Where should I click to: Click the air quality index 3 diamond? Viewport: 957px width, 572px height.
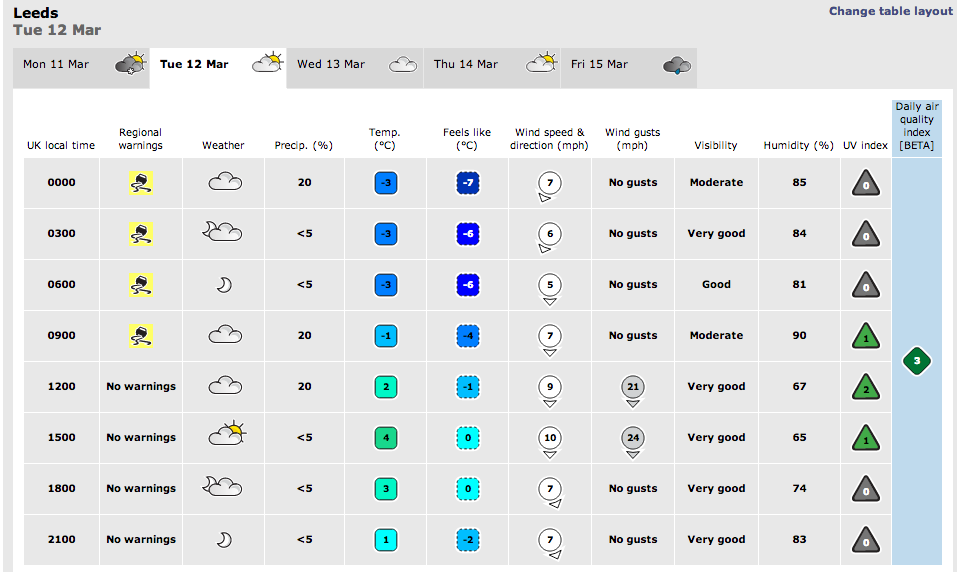(x=917, y=361)
